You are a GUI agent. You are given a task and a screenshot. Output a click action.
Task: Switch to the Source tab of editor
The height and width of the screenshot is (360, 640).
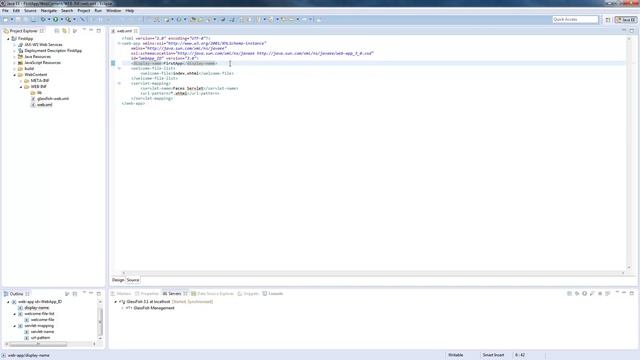click(x=133, y=280)
